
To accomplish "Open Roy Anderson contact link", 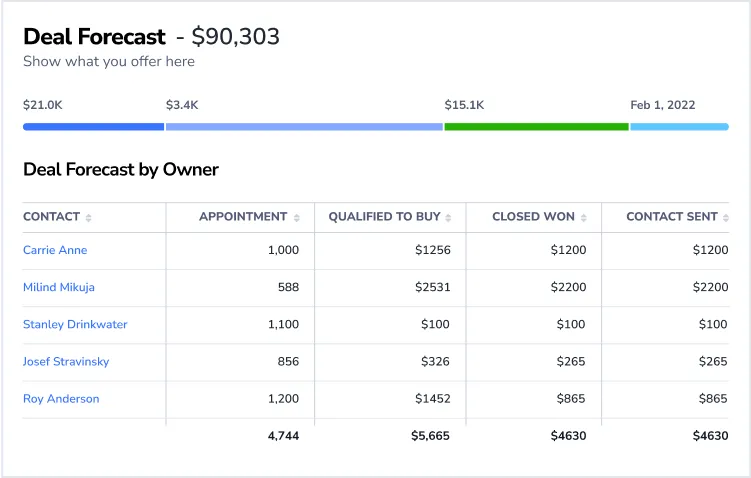I will coord(61,399).
